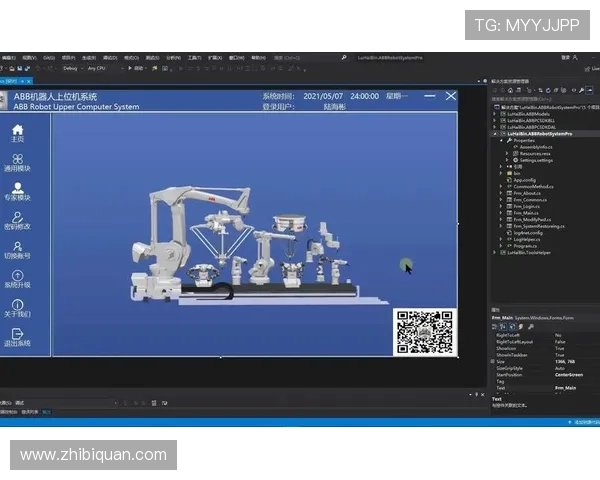
Task: Toggle the properties view button in Properties panel
Action: coord(512,327)
